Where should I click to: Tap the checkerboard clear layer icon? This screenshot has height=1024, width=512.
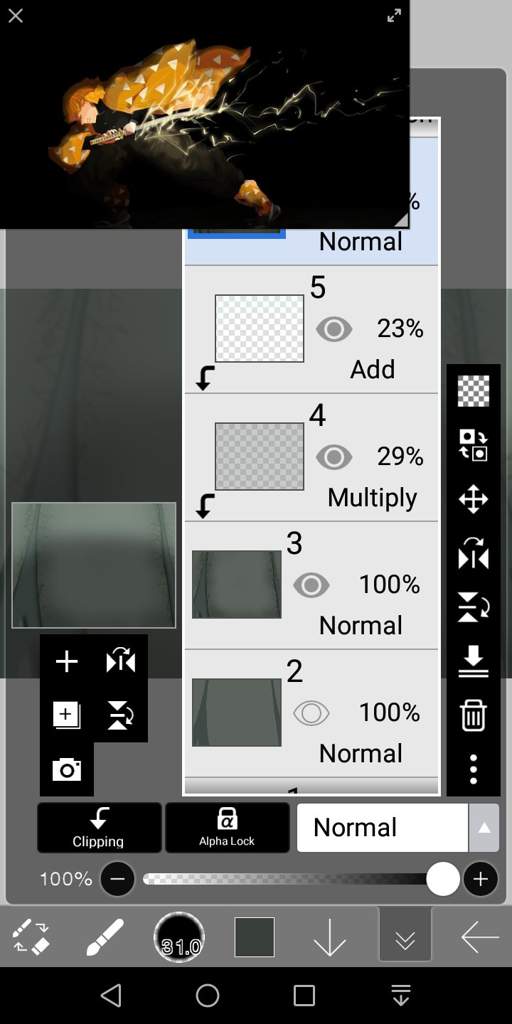[x=473, y=391]
